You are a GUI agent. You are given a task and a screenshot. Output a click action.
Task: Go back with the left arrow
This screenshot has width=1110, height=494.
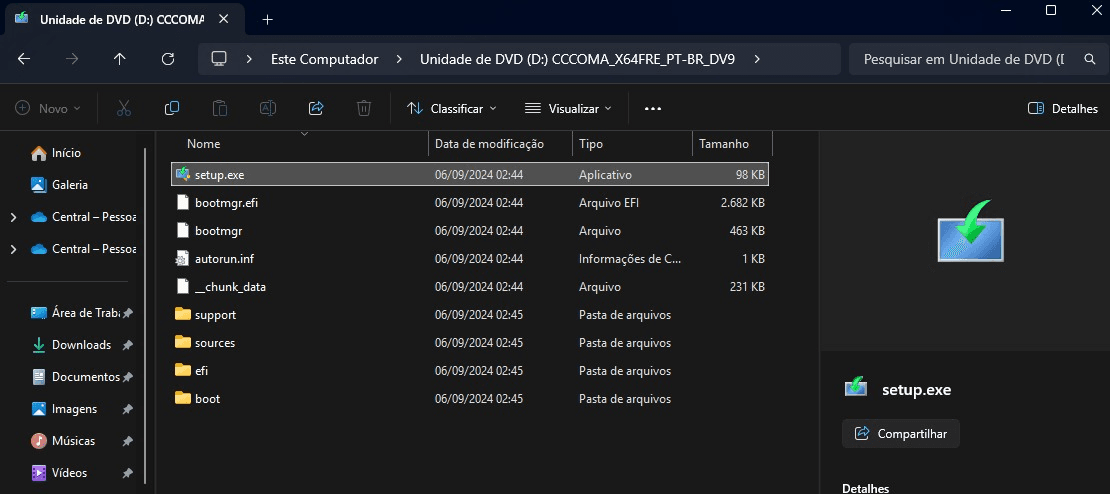24,59
